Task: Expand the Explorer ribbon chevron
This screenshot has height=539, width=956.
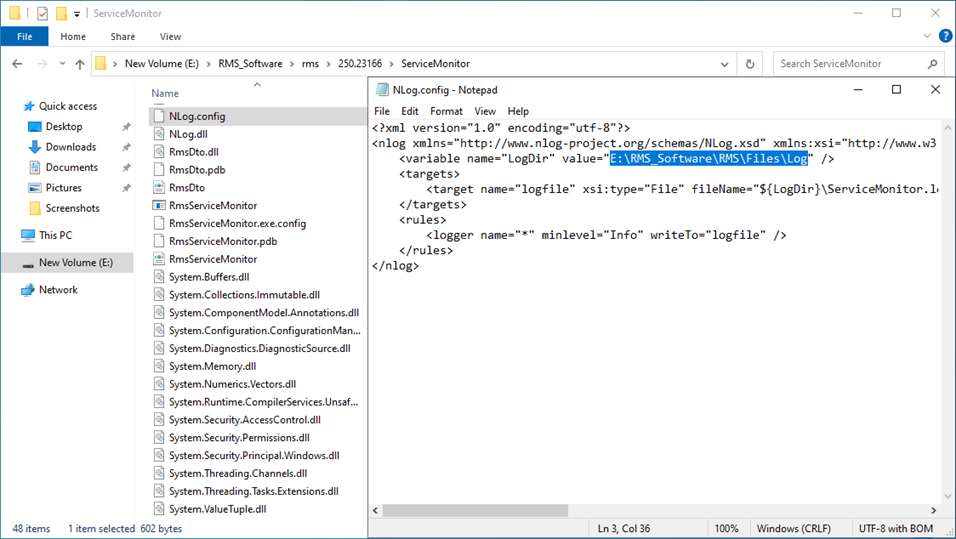Action: (927, 36)
